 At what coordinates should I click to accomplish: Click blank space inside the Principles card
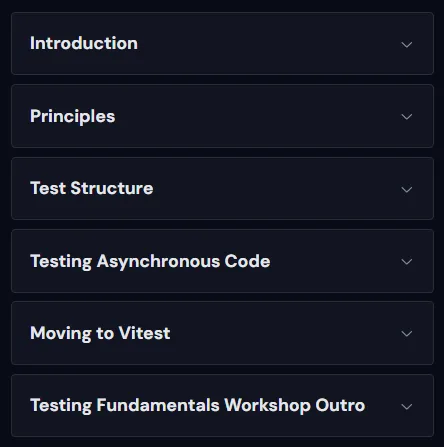pyautogui.click(x=257, y=116)
